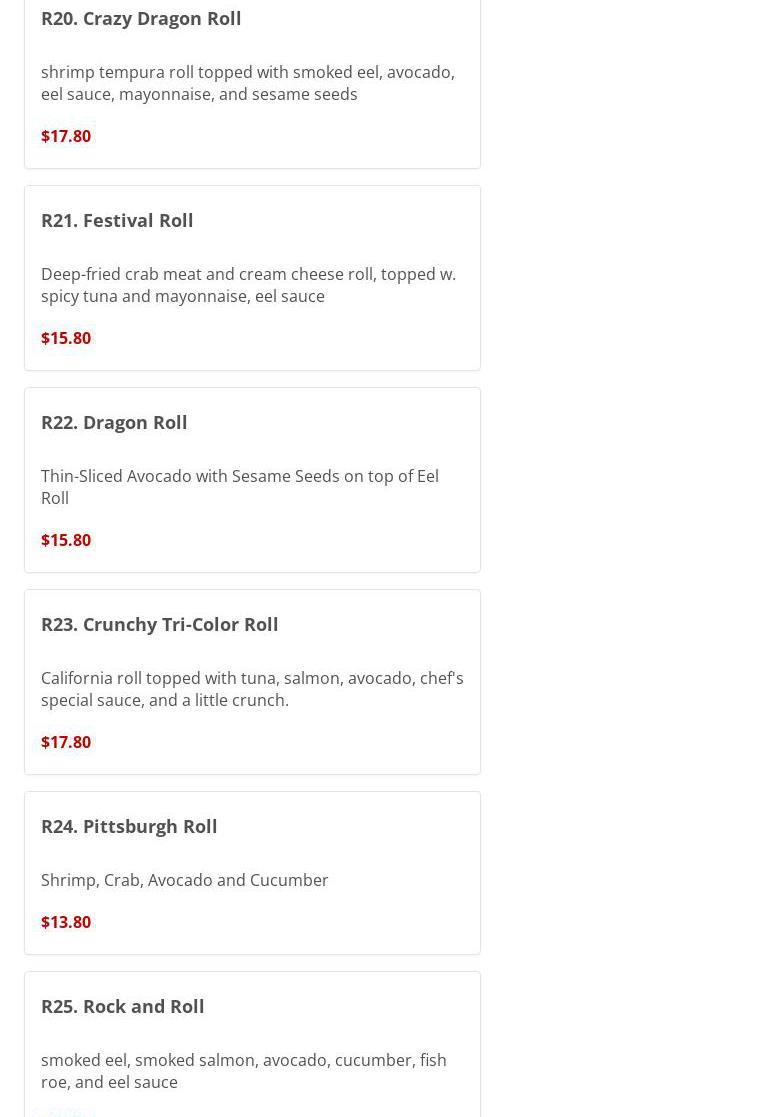Click the $15.80 price under Dragon Roll
This screenshot has height=1117, width=770.
click(x=66, y=540)
